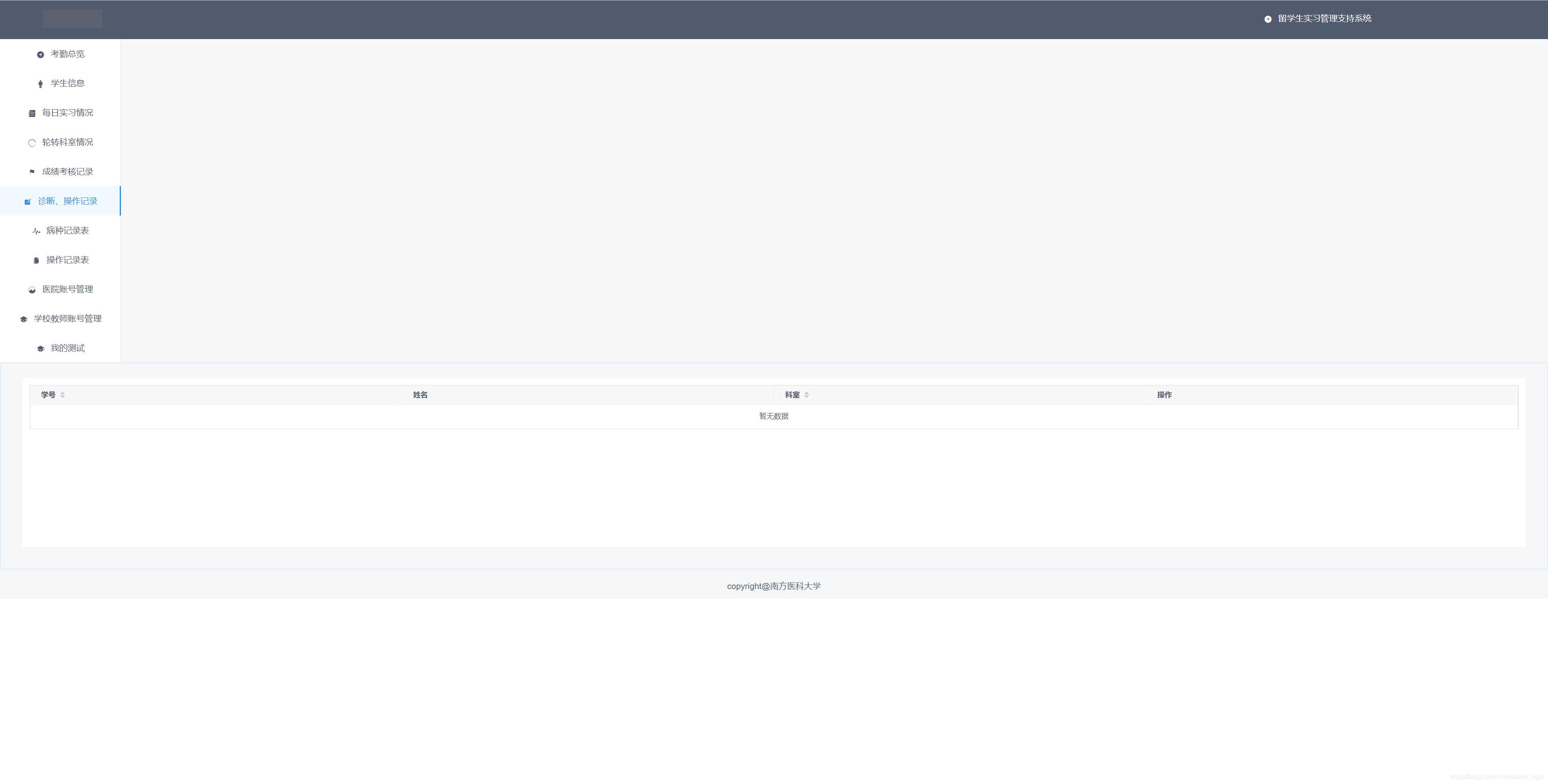Click the 学号 column header text
This screenshot has height=784, width=1548.
48,395
